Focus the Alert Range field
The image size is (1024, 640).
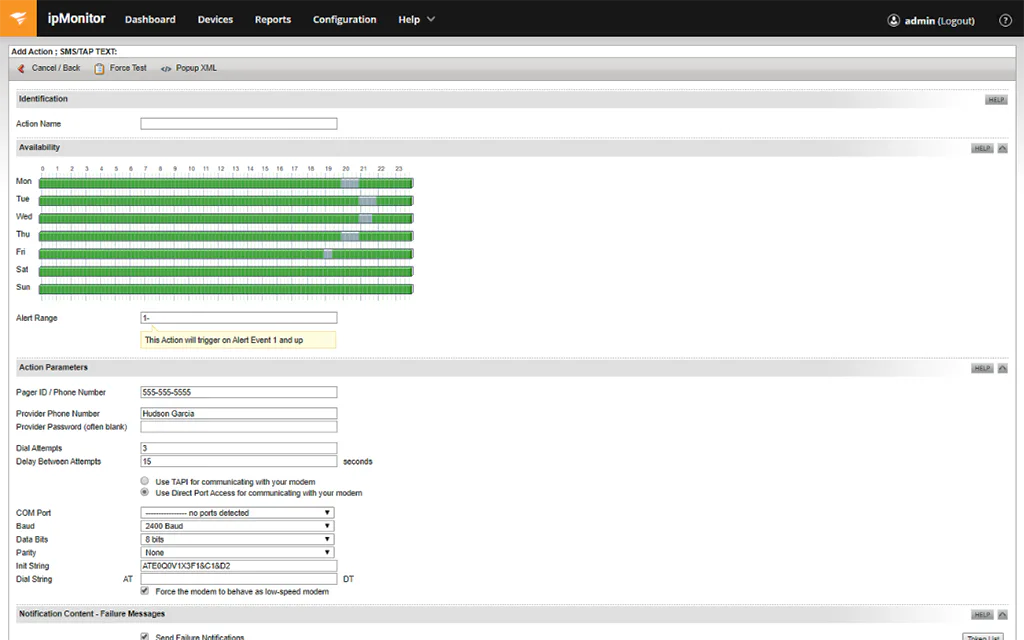pyautogui.click(x=239, y=318)
